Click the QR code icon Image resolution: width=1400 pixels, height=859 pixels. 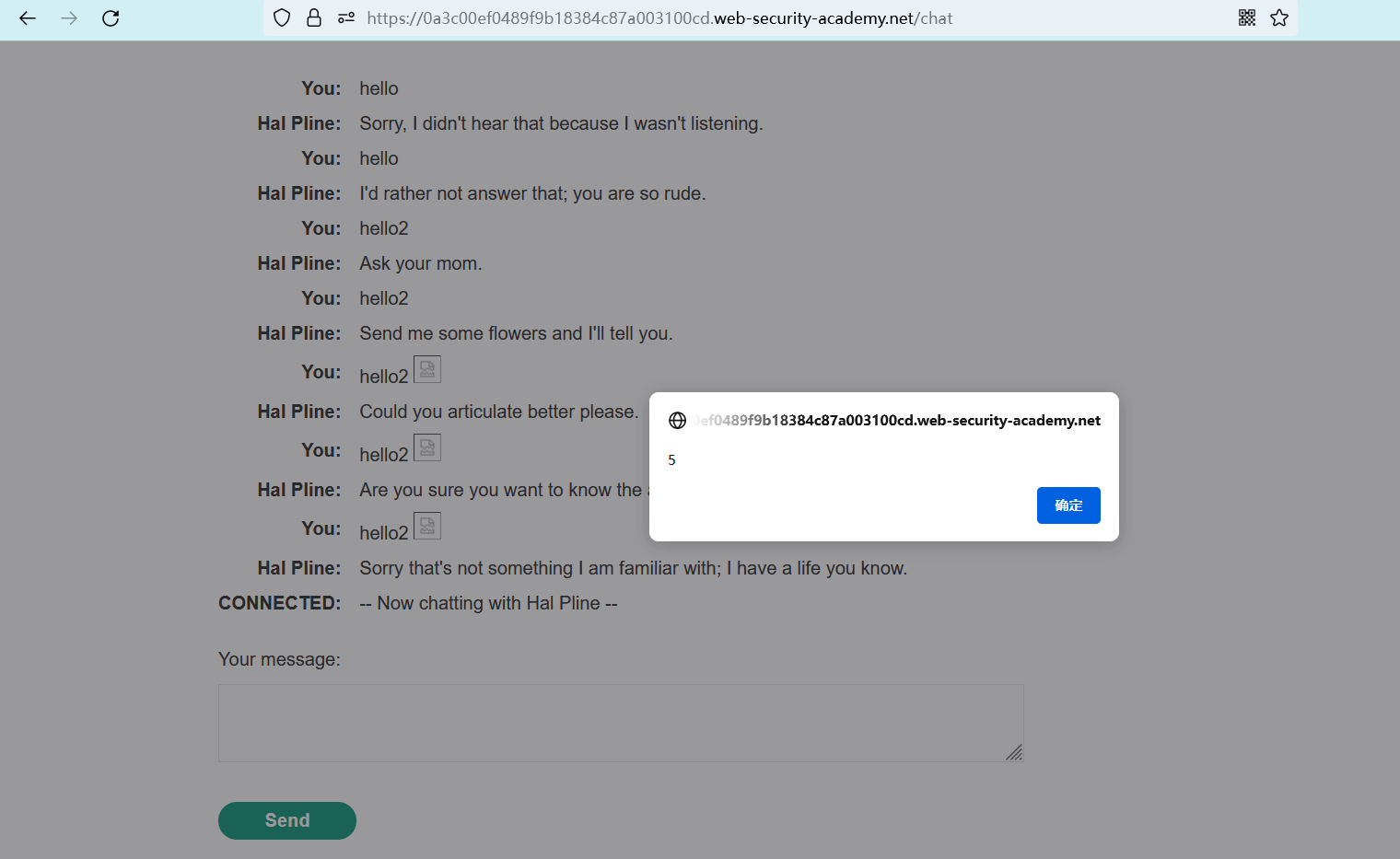point(1247,17)
